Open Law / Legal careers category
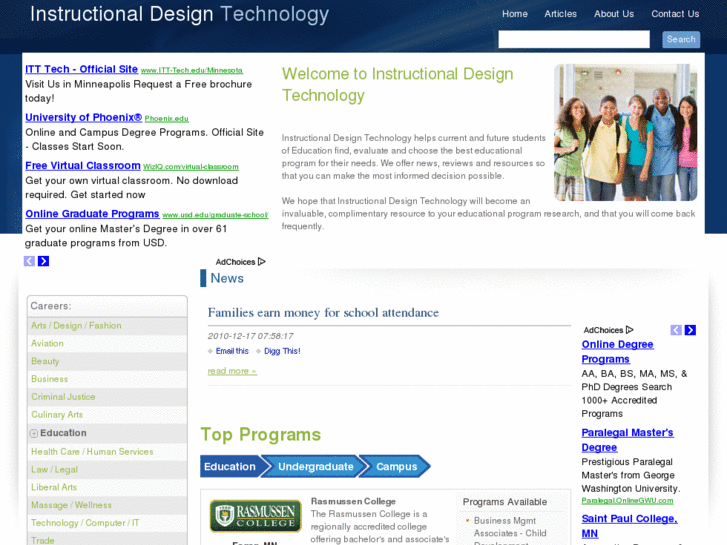 tap(54, 469)
